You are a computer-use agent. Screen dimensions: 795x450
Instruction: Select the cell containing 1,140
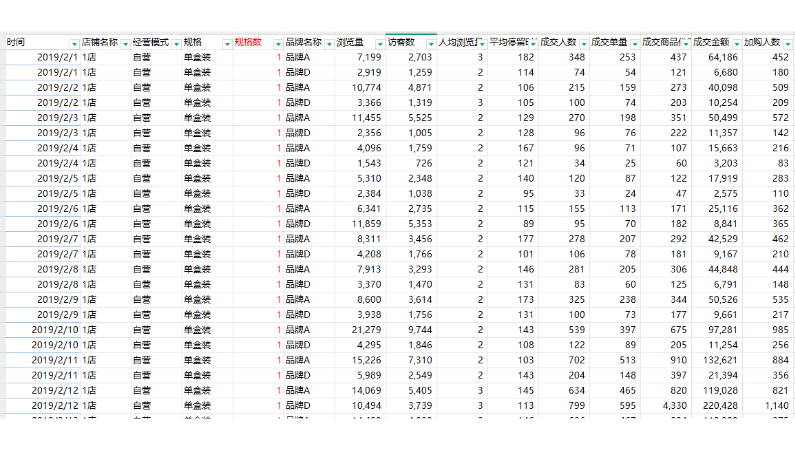[770, 406]
